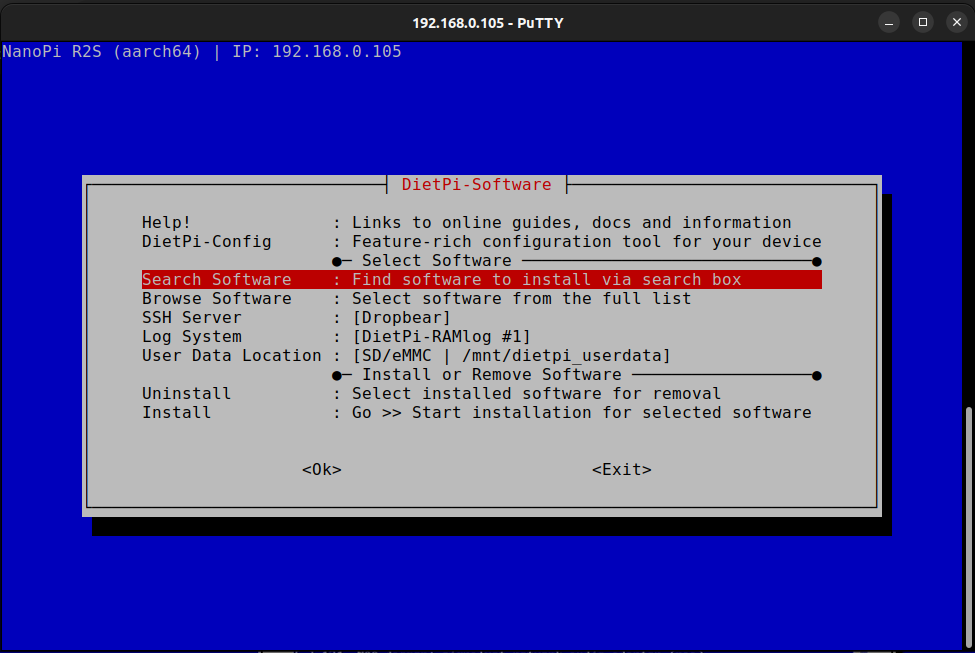The image size is (975, 653).
Task: Select the Install menu entry
Action: coord(176,413)
